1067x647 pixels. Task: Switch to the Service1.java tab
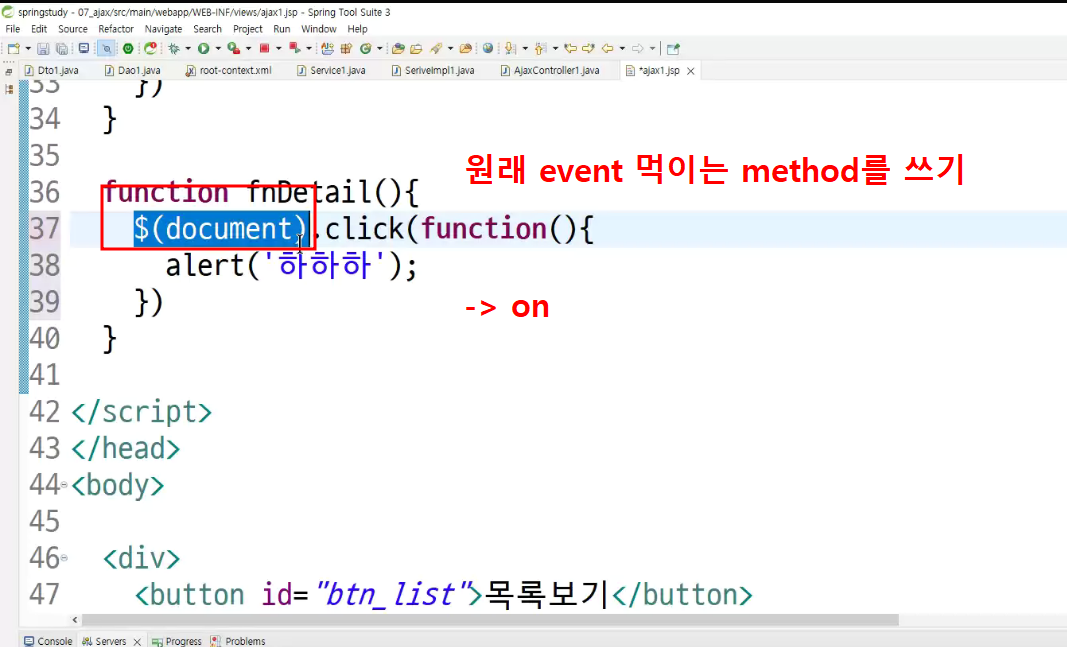[331, 70]
